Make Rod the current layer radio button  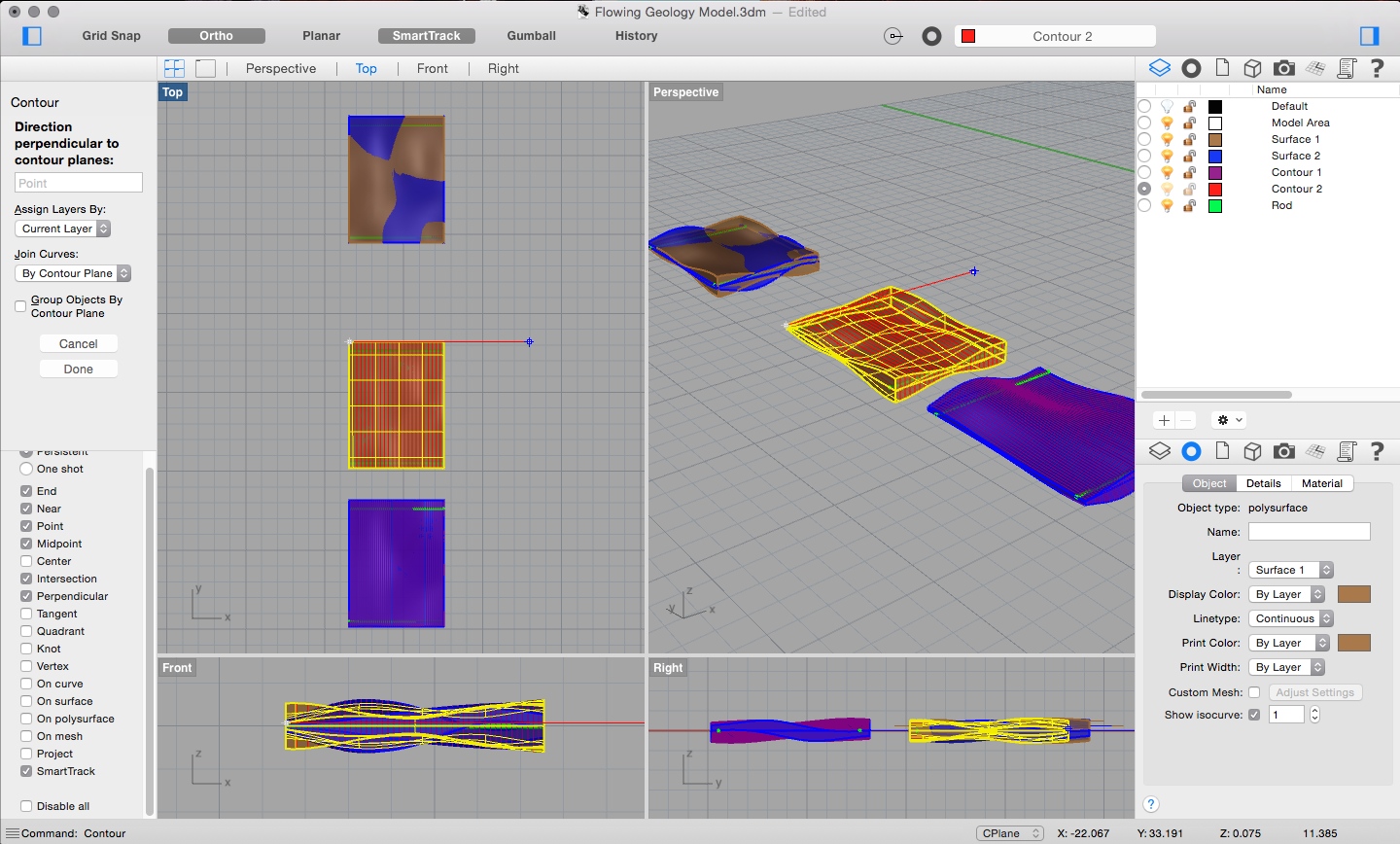[1144, 205]
